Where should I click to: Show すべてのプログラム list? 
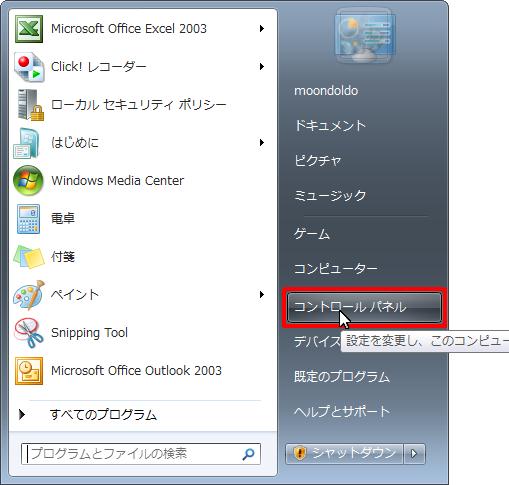(x=103, y=415)
